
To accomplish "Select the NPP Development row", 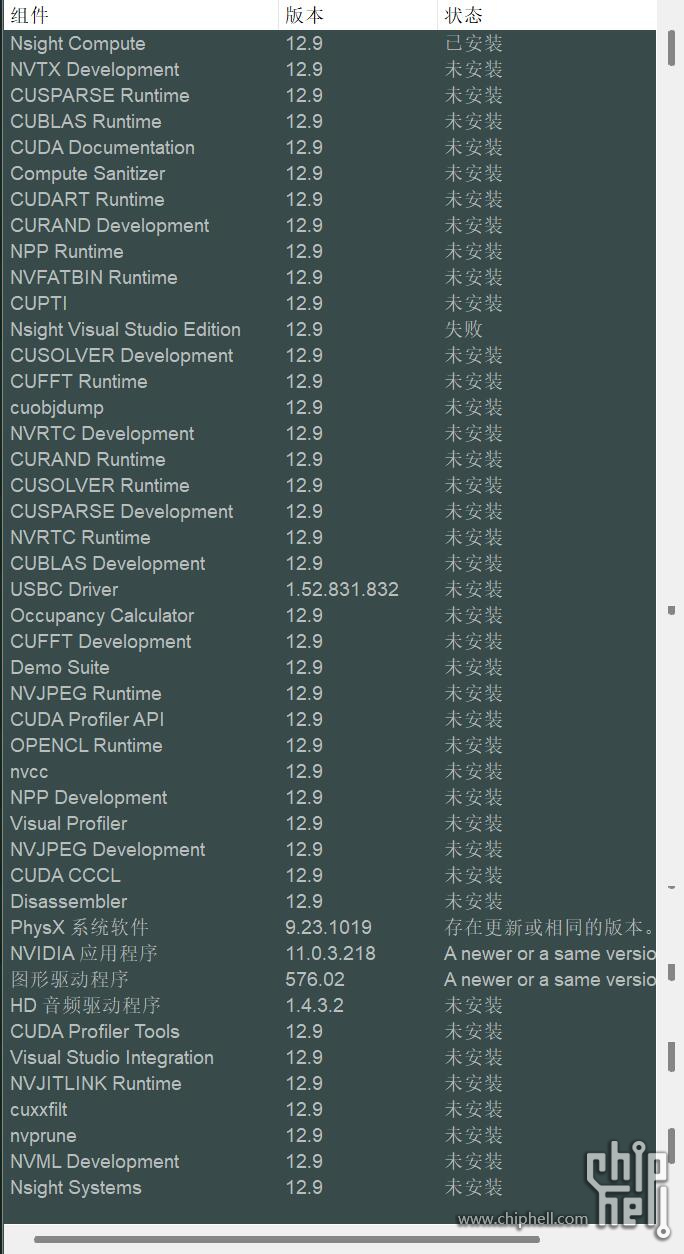I will [330, 798].
